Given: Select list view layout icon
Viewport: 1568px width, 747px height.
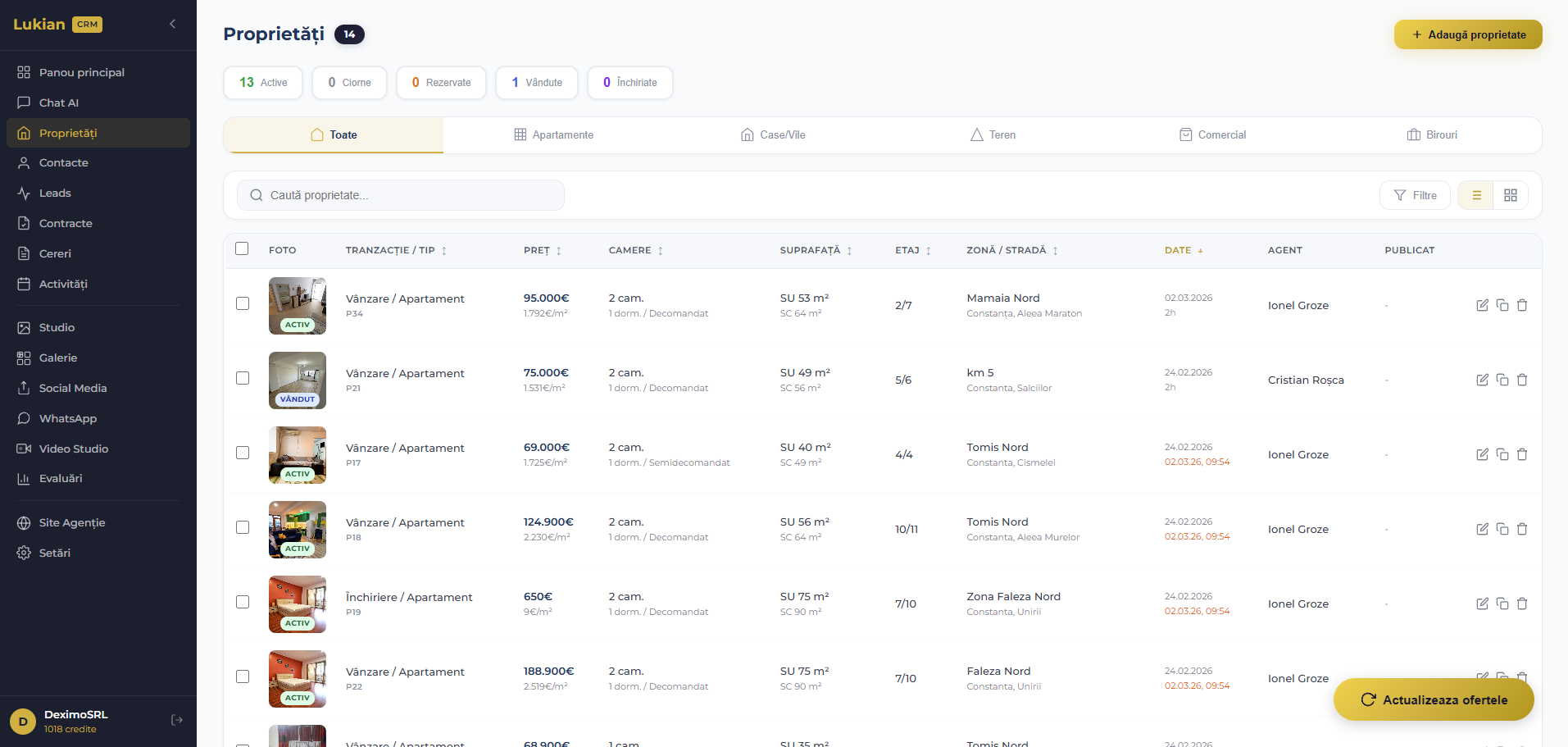Looking at the screenshot, I should click(x=1476, y=195).
